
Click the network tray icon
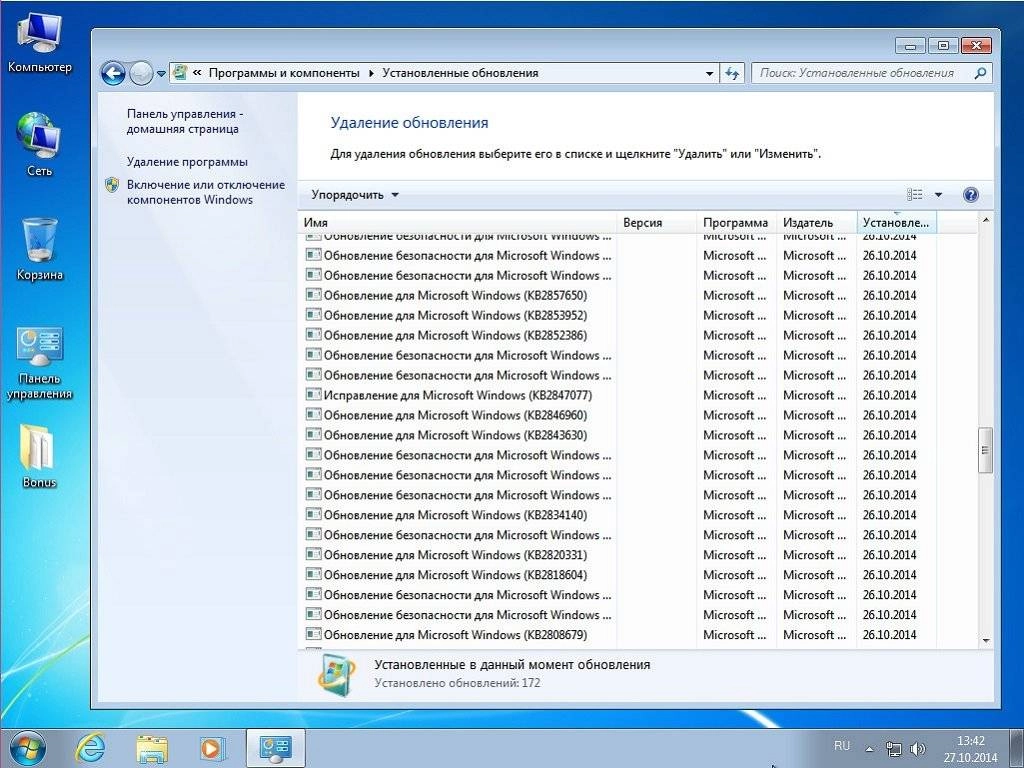point(893,749)
